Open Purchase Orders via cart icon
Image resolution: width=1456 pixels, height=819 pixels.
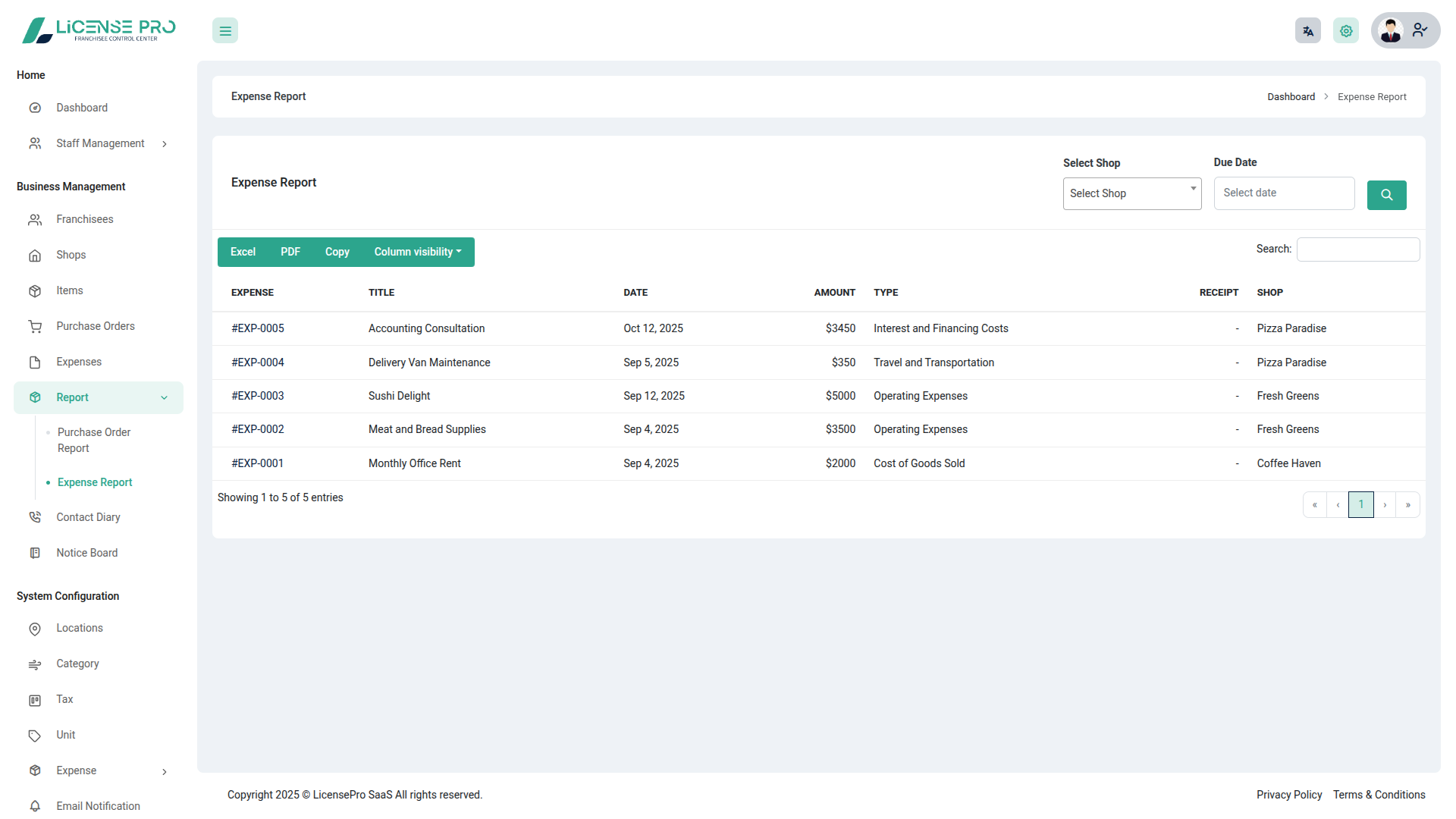35,327
